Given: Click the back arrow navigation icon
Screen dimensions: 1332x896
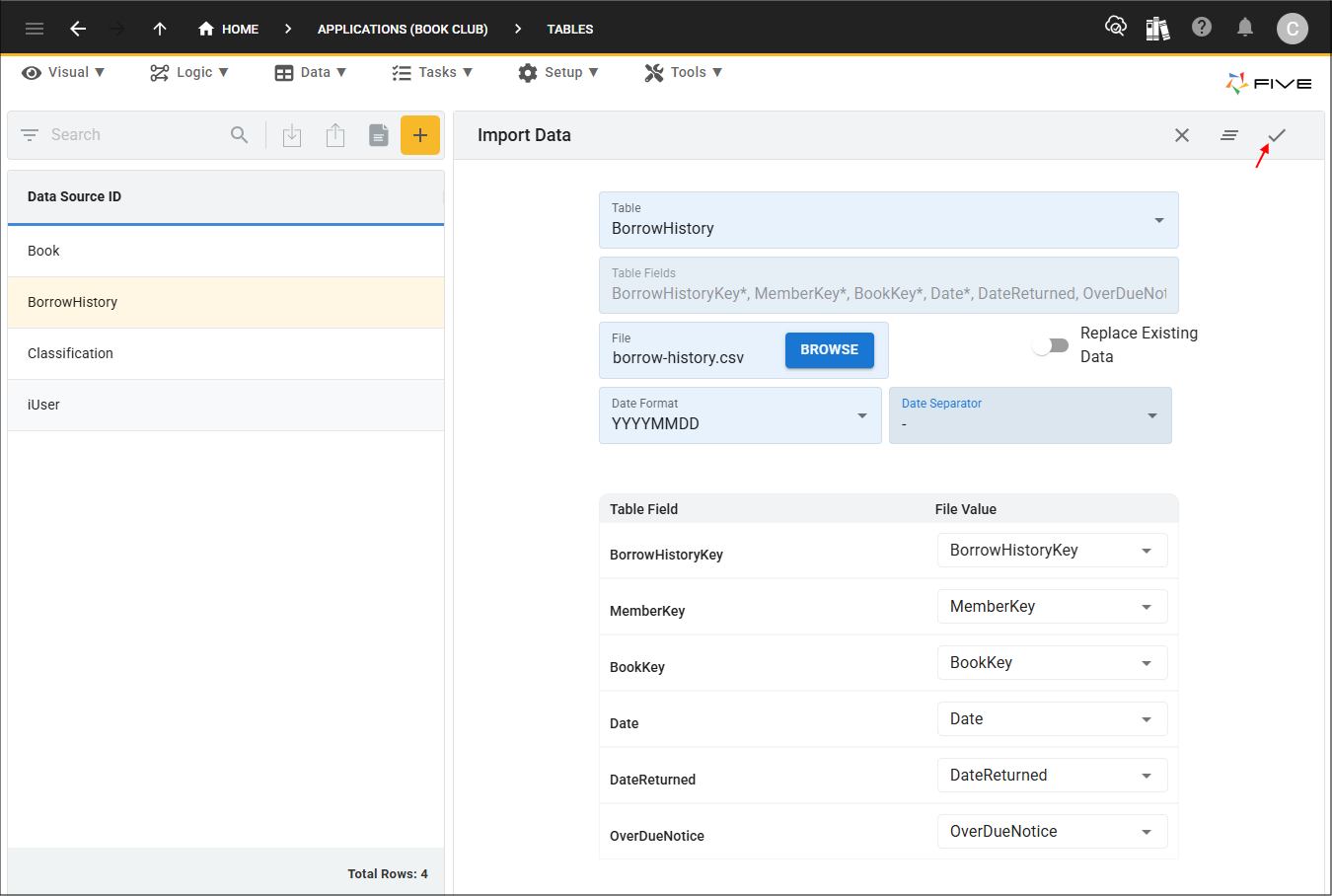Looking at the screenshot, I should coord(78,29).
